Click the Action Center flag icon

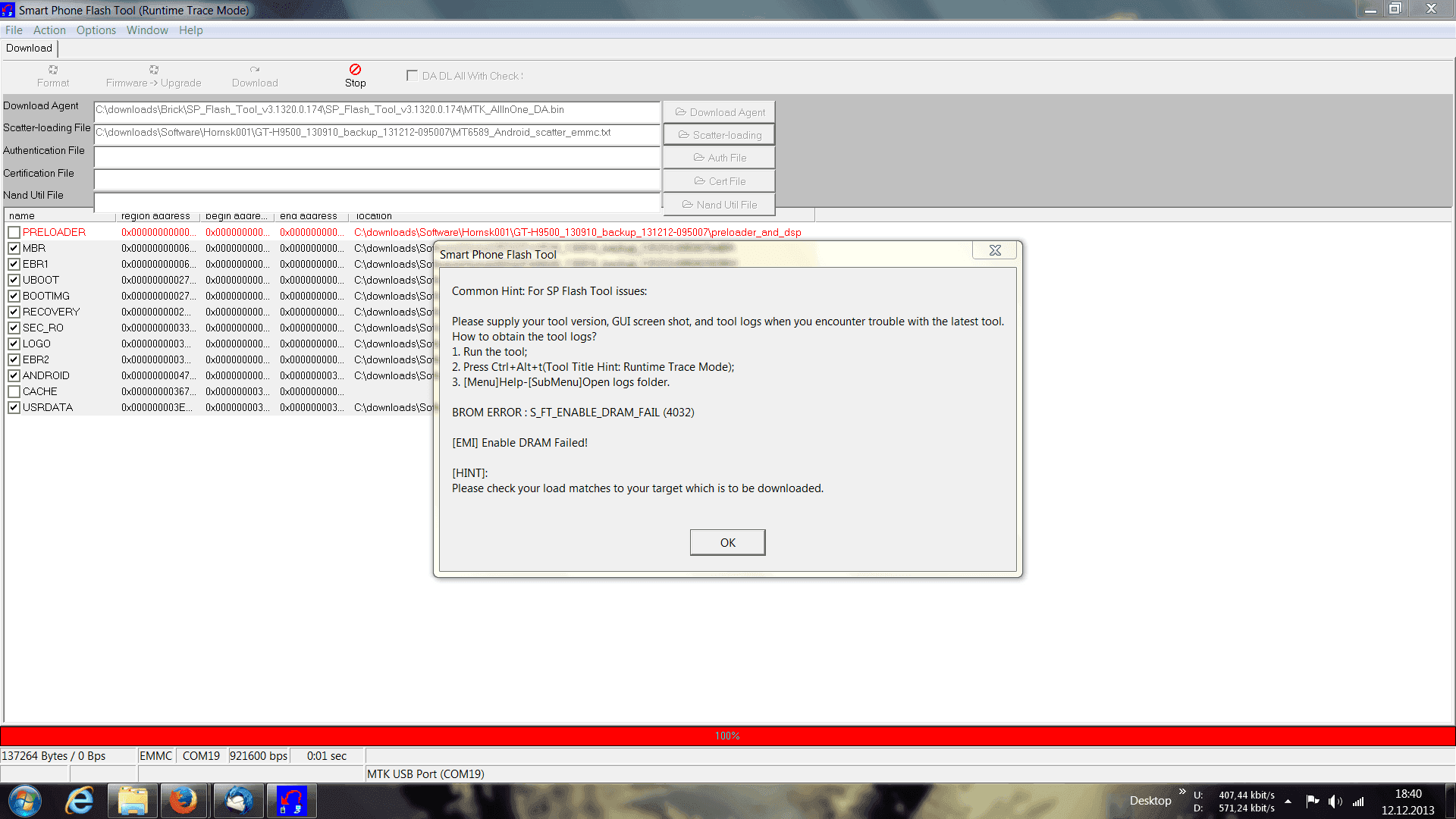[x=1312, y=802]
